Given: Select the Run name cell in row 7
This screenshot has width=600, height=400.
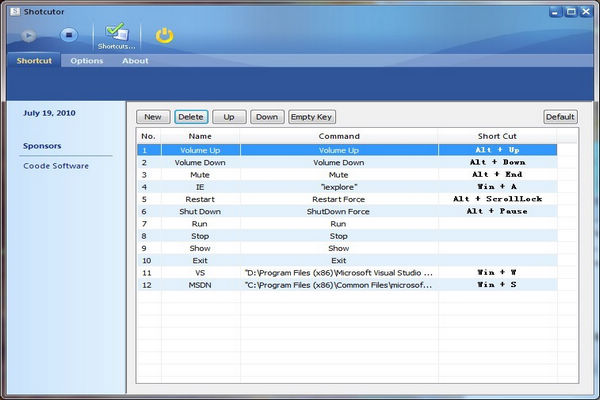Looking at the screenshot, I should point(200,224).
